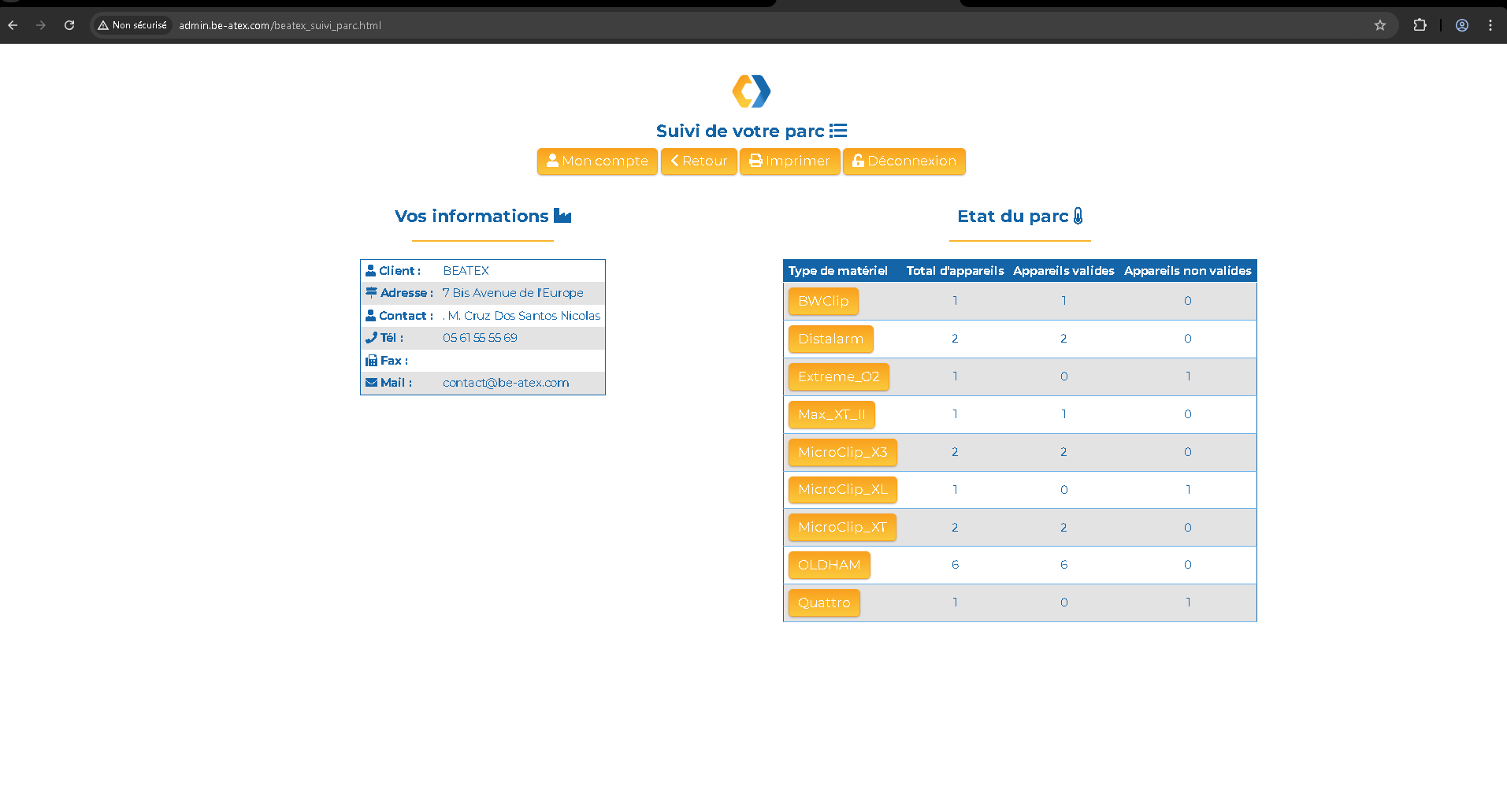Click Quattro's valid devices value 0
The width and height of the screenshot is (1507, 812).
1063,603
